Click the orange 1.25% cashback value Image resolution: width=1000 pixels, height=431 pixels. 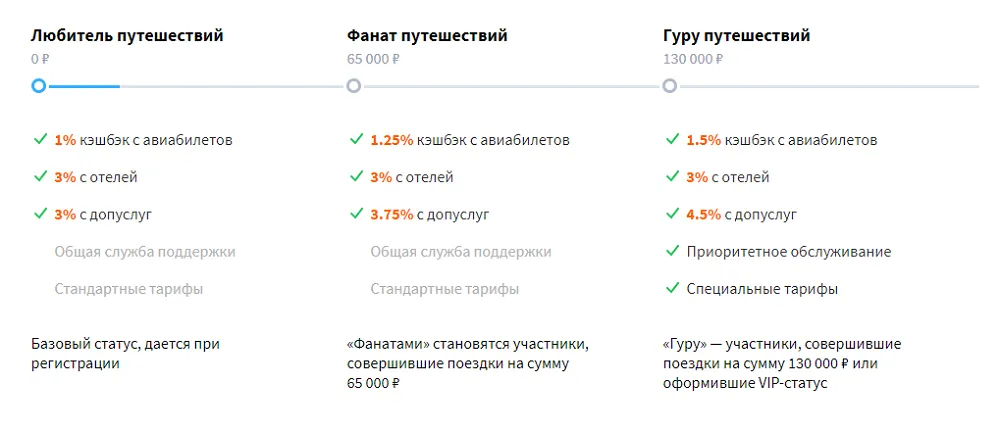(x=392, y=140)
